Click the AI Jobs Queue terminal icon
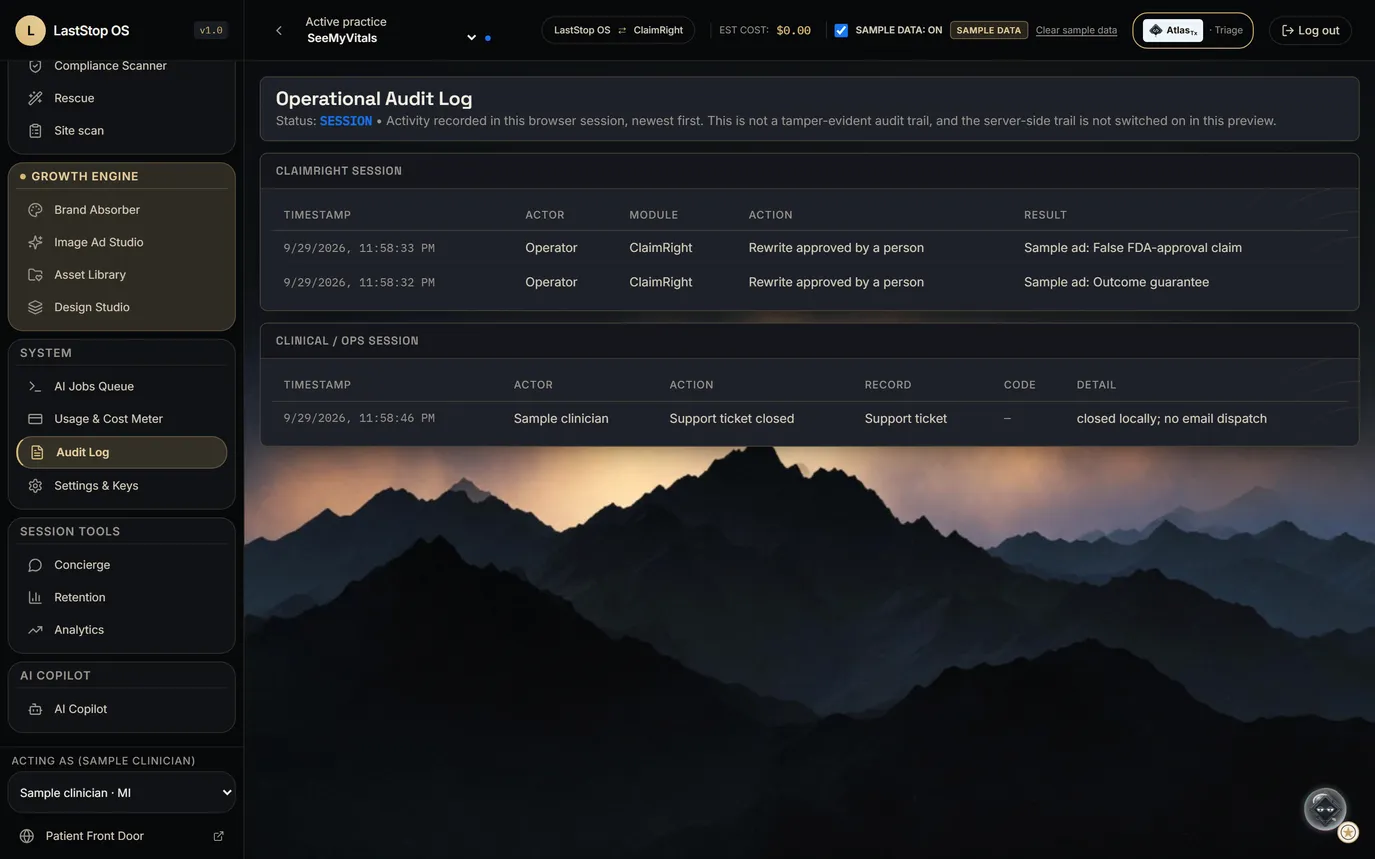The height and width of the screenshot is (859, 1375). click(x=35, y=386)
